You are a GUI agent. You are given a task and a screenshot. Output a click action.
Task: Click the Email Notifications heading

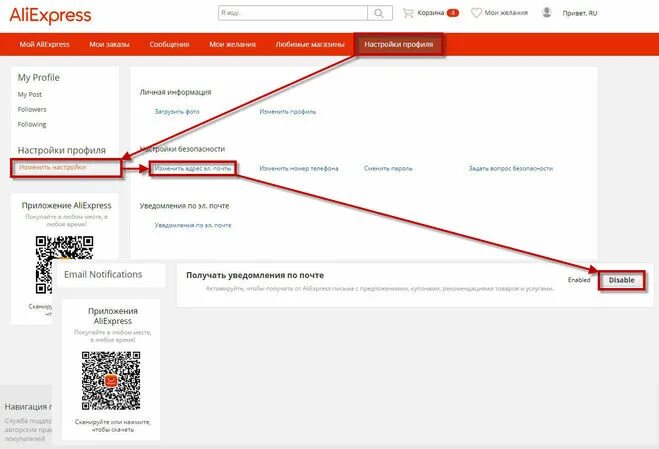click(x=103, y=275)
